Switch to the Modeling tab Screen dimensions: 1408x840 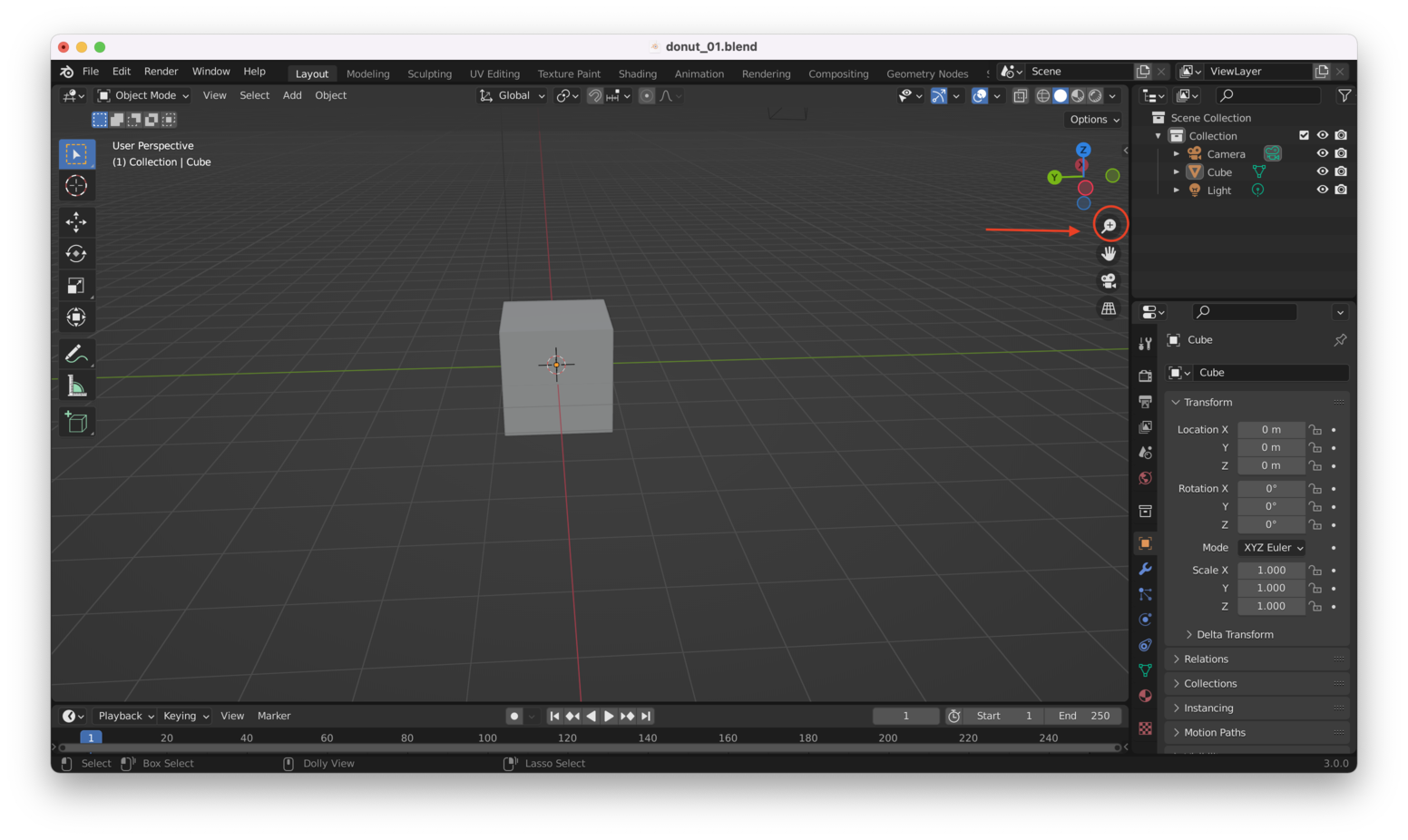tap(368, 73)
